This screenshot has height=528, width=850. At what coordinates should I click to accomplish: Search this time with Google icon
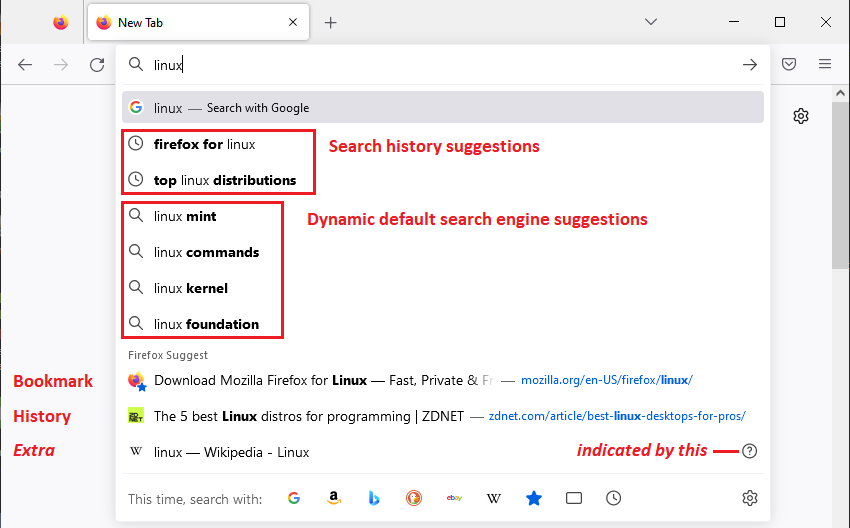pyautogui.click(x=294, y=498)
